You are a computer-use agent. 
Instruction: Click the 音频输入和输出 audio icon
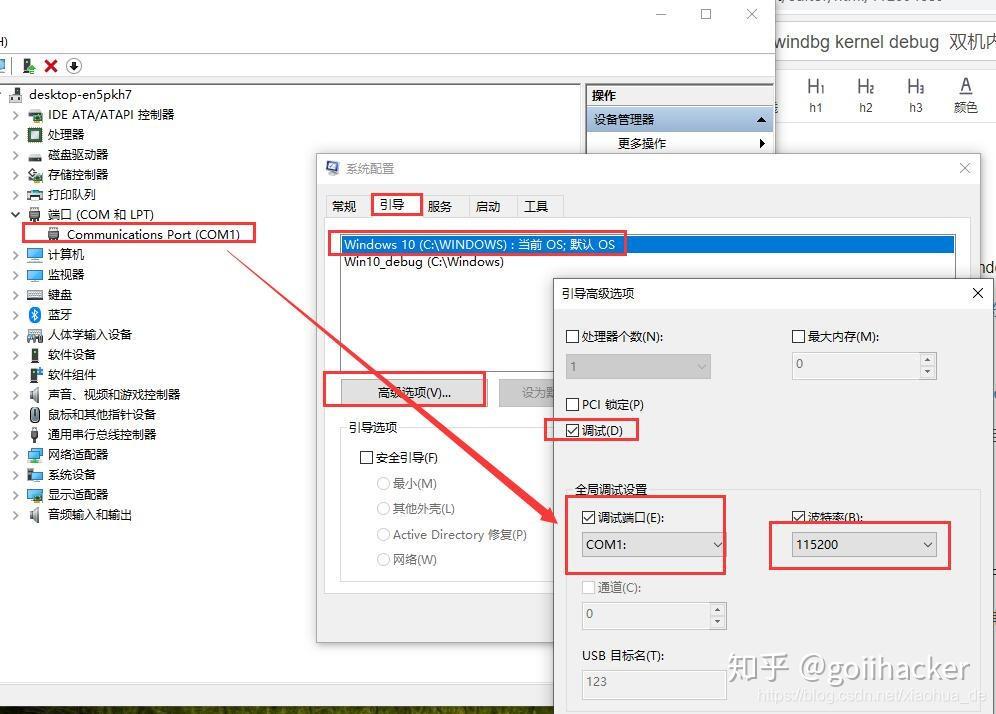pyautogui.click(x=35, y=515)
